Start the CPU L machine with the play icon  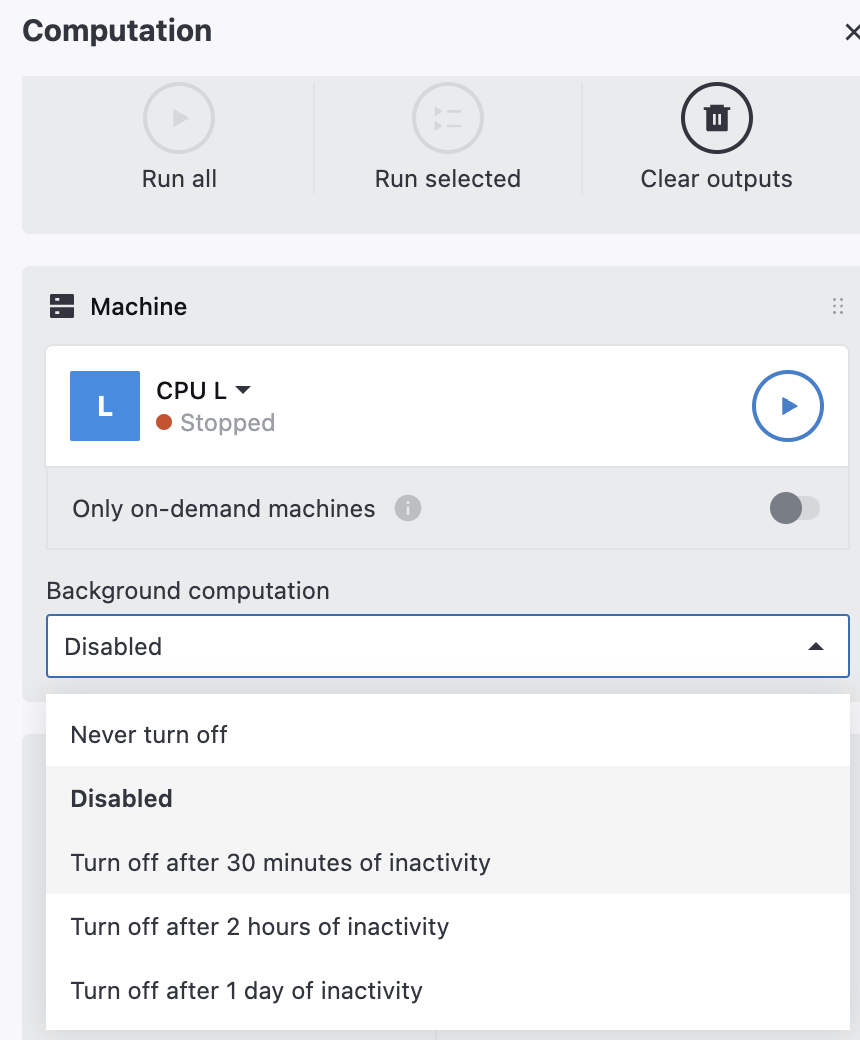(787, 406)
